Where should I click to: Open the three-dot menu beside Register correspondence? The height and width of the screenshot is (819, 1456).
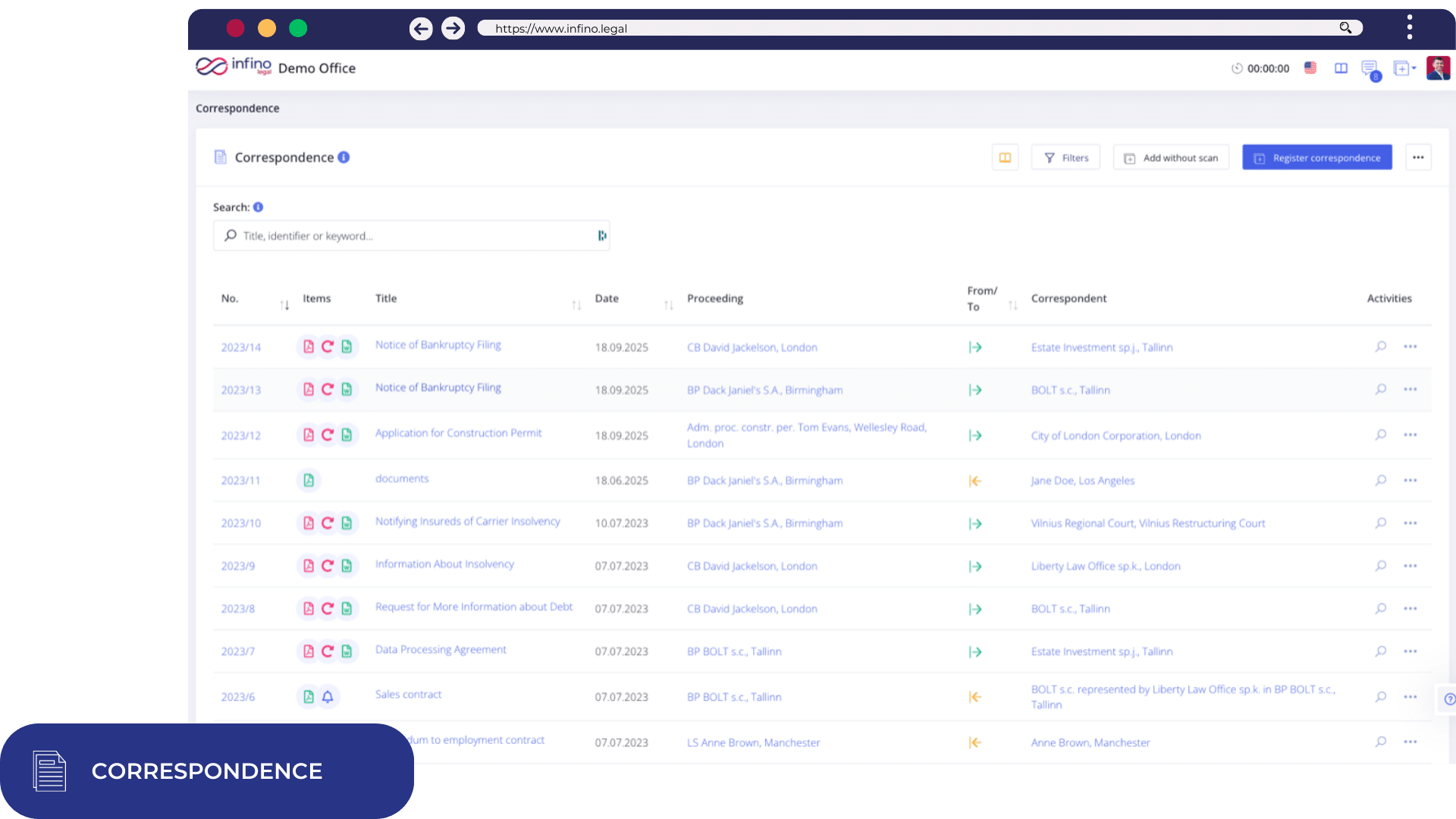pos(1418,158)
